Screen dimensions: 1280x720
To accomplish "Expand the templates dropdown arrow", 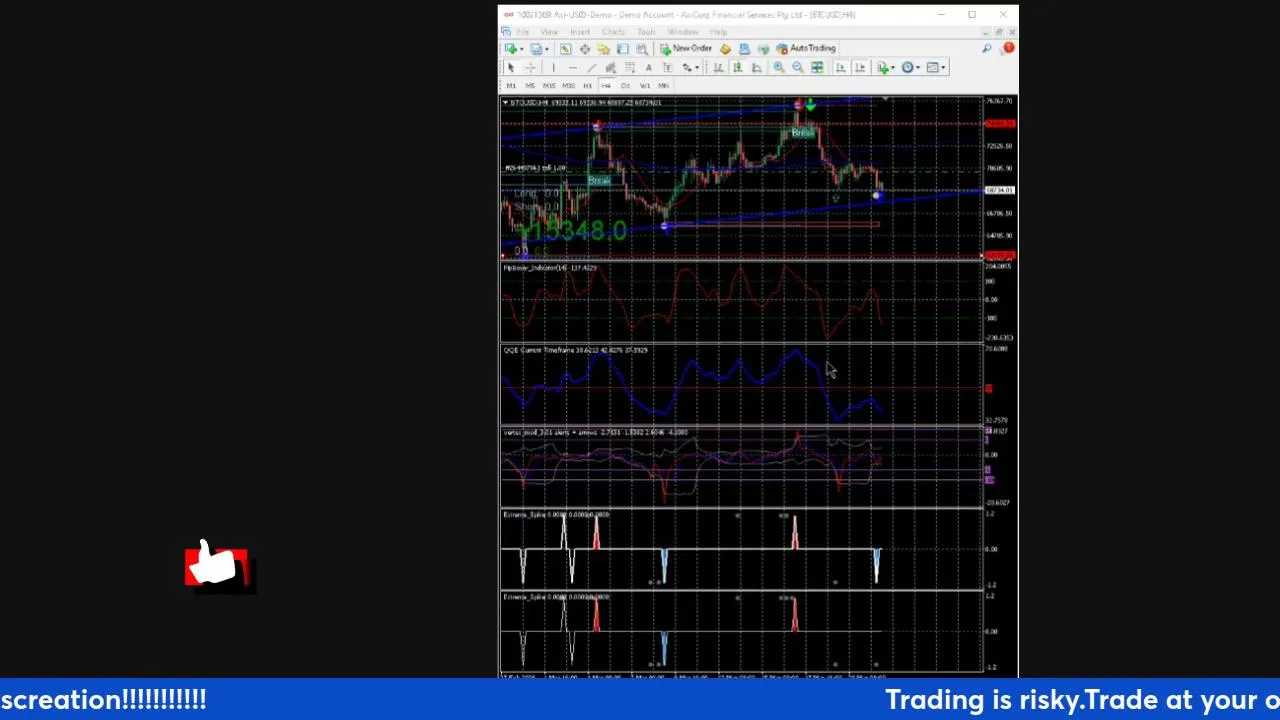I will click(x=943, y=67).
